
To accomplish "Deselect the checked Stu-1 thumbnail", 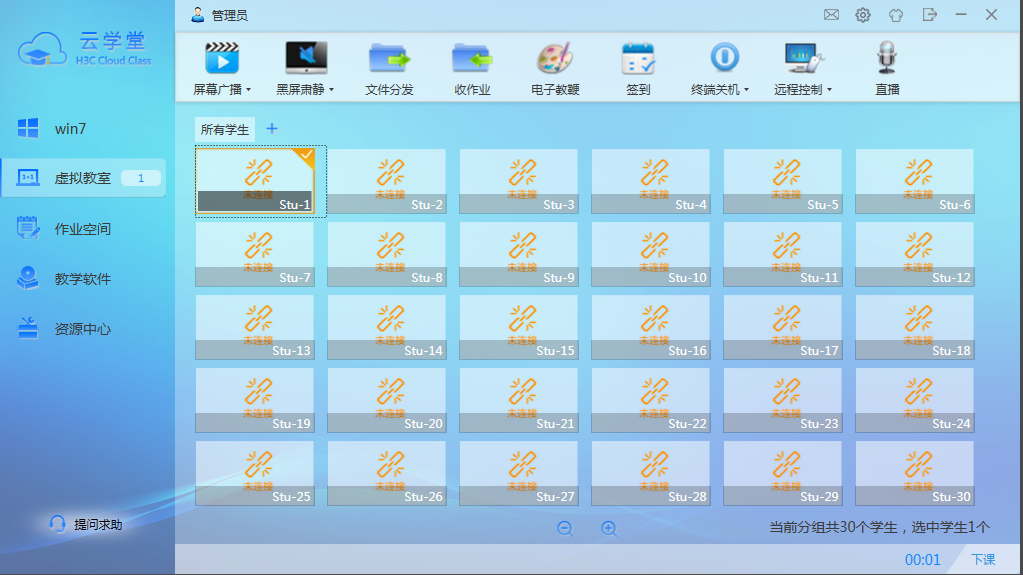I will click(x=255, y=181).
